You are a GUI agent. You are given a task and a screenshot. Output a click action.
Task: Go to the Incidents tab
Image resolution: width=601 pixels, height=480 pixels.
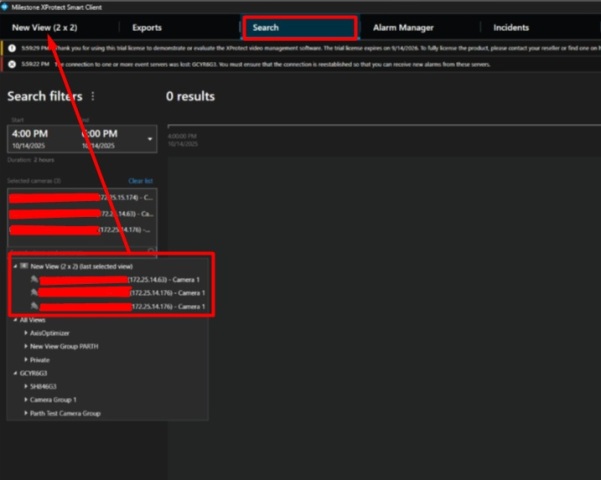click(x=510, y=28)
